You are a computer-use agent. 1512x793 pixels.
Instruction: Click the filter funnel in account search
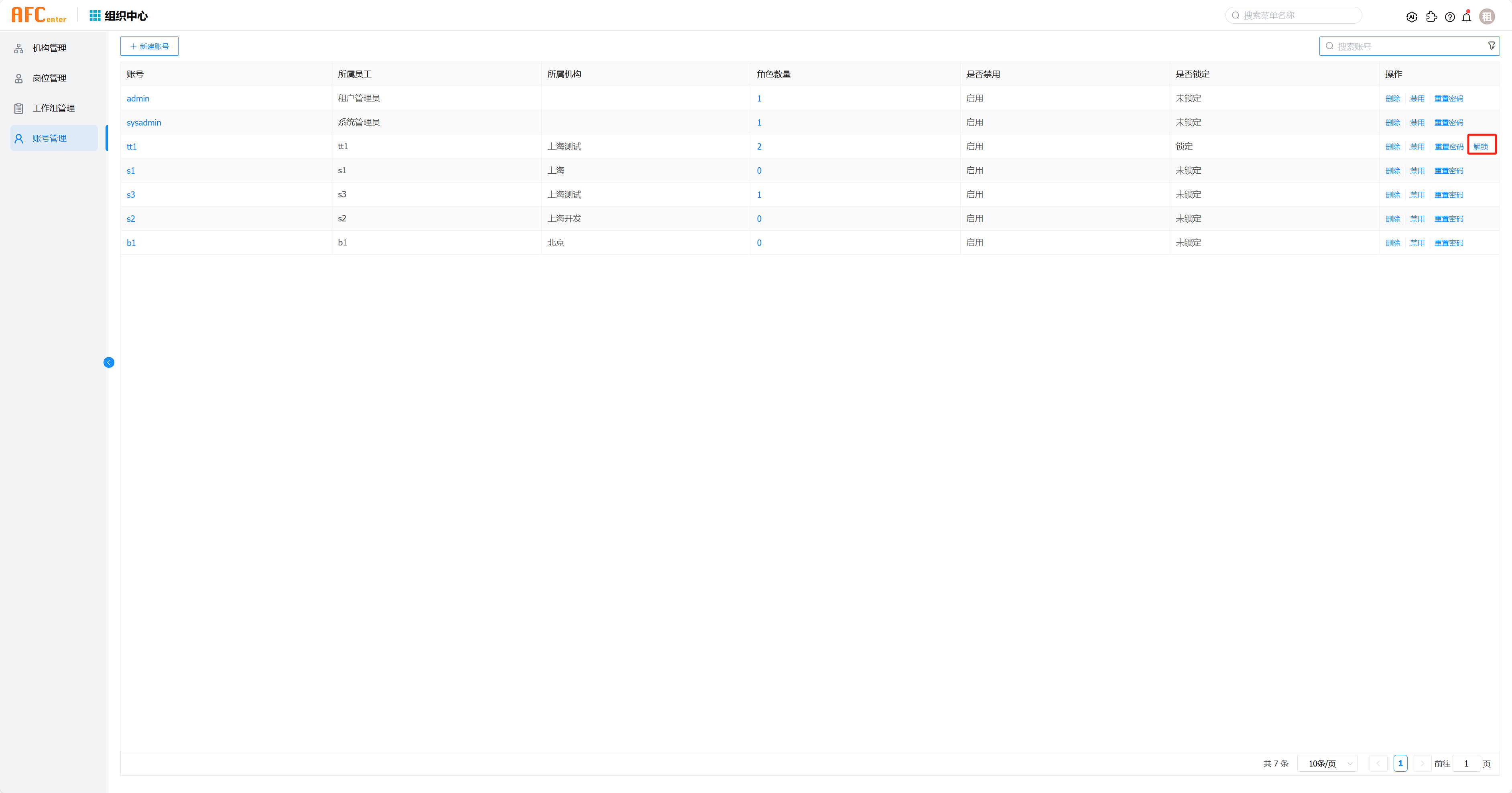click(x=1492, y=46)
